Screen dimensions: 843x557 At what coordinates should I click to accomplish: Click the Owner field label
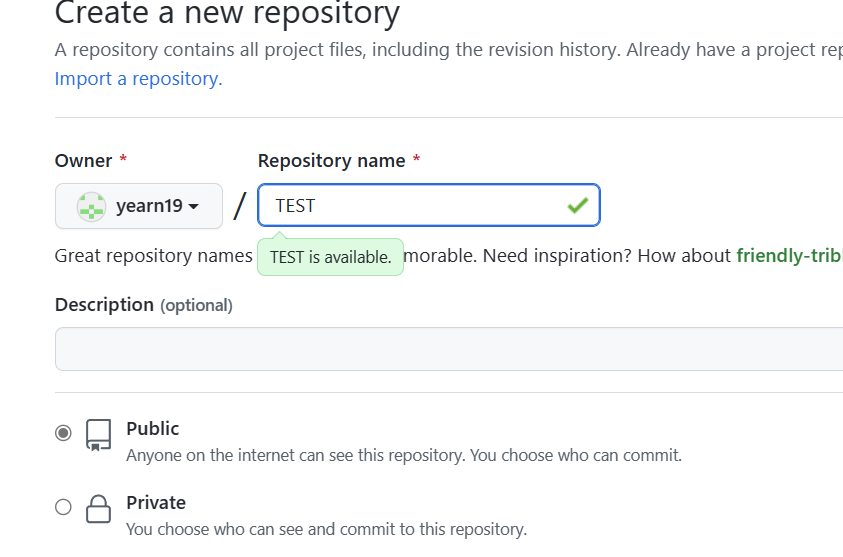pos(83,161)
